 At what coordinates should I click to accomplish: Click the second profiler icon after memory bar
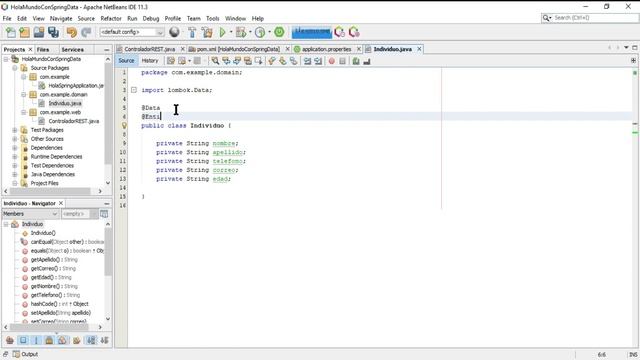click(354, 32)
